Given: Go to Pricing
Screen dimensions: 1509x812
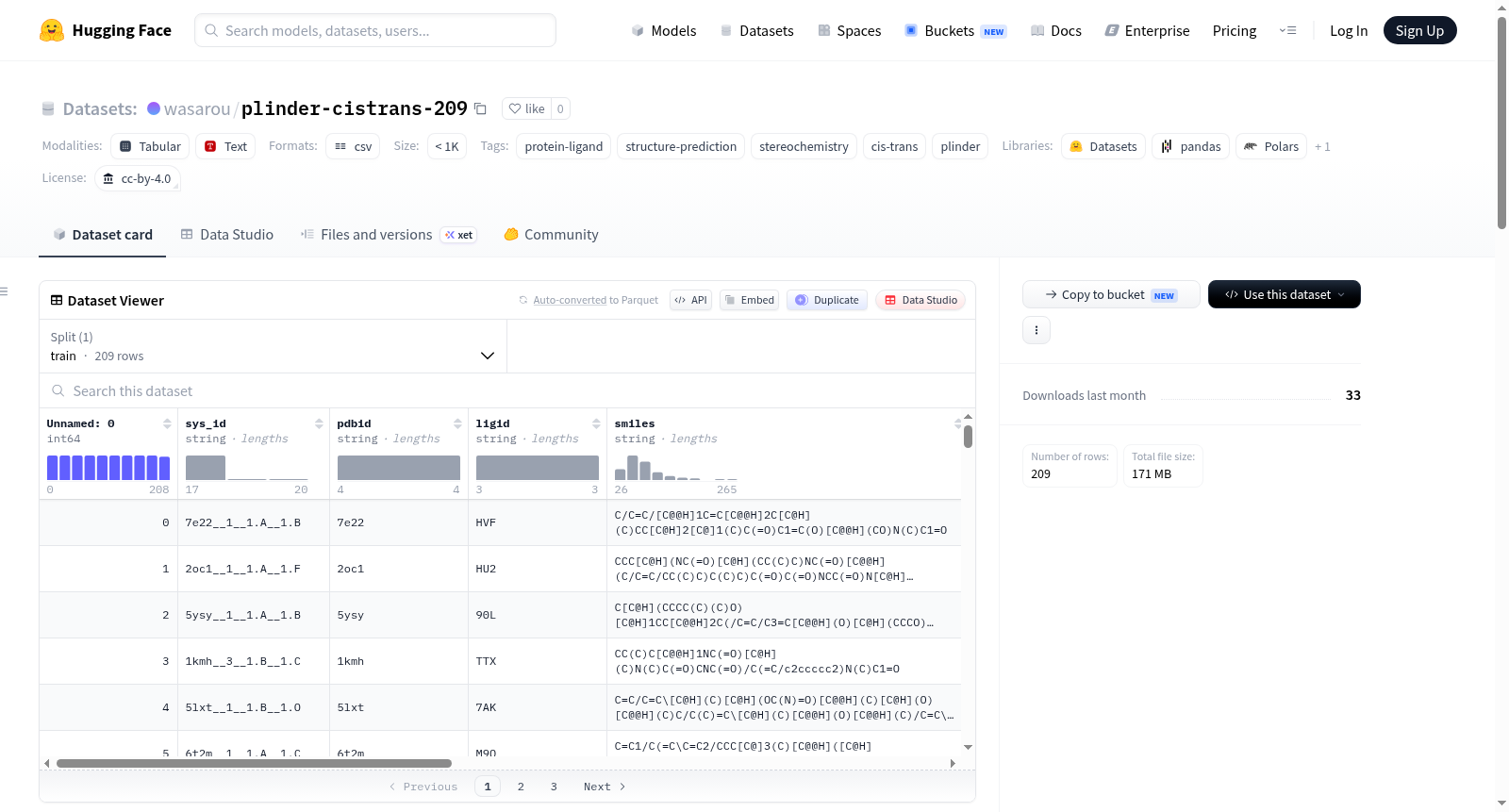Looking at the screenshot, I should (x=1235, y=30).
